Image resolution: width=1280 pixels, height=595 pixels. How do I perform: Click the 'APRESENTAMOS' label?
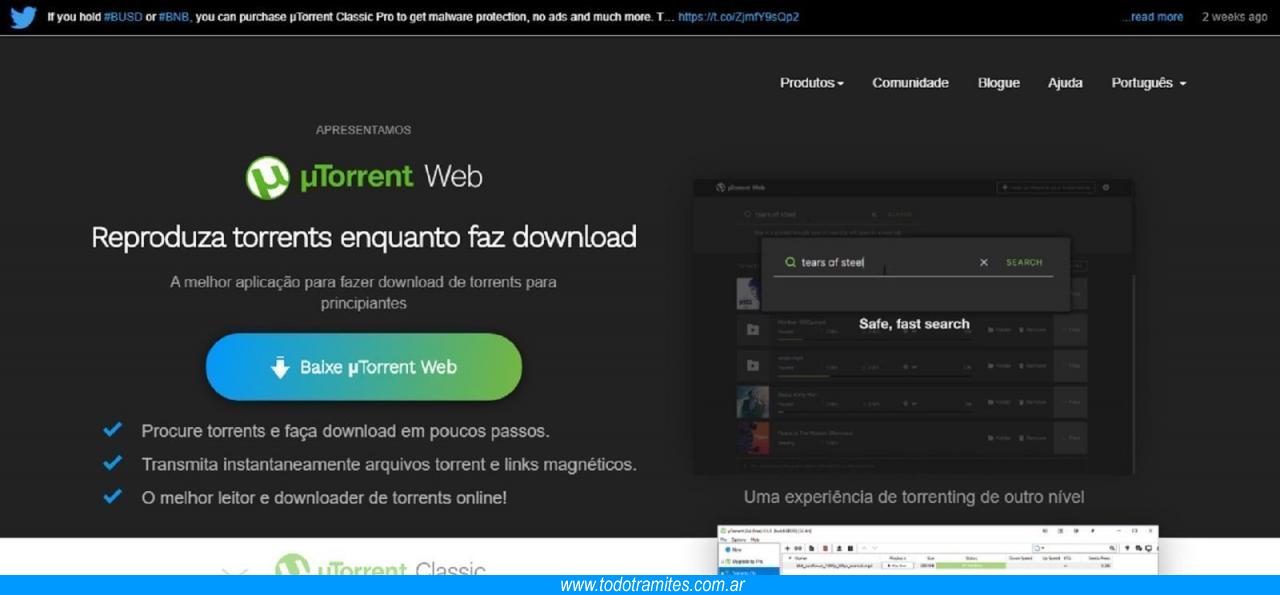[363, 130]
